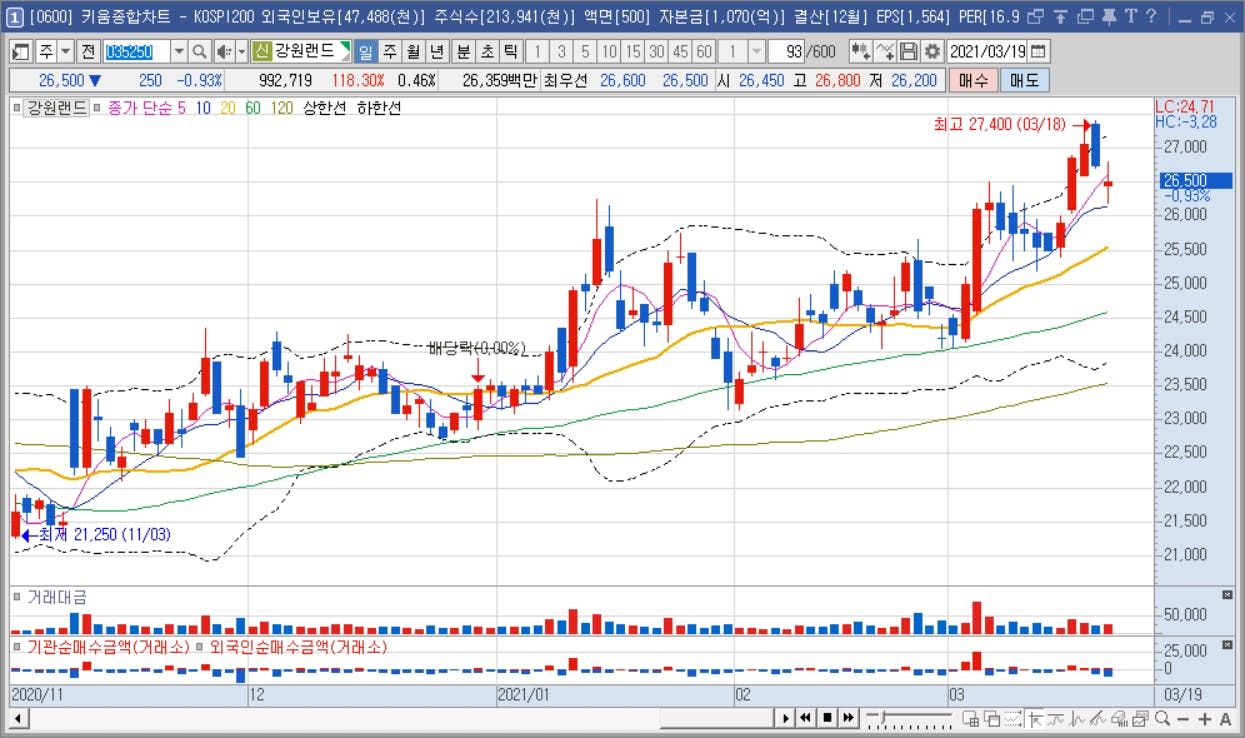Click the zoom magnifier icon in bottom toolbar
Viewport: 1245px width, 738px height.
click(1163, 718)
